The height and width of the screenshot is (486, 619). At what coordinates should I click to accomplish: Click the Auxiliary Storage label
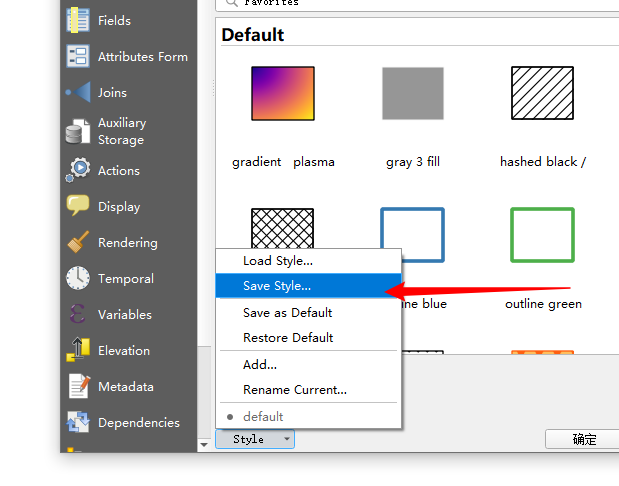pos(122,131)
